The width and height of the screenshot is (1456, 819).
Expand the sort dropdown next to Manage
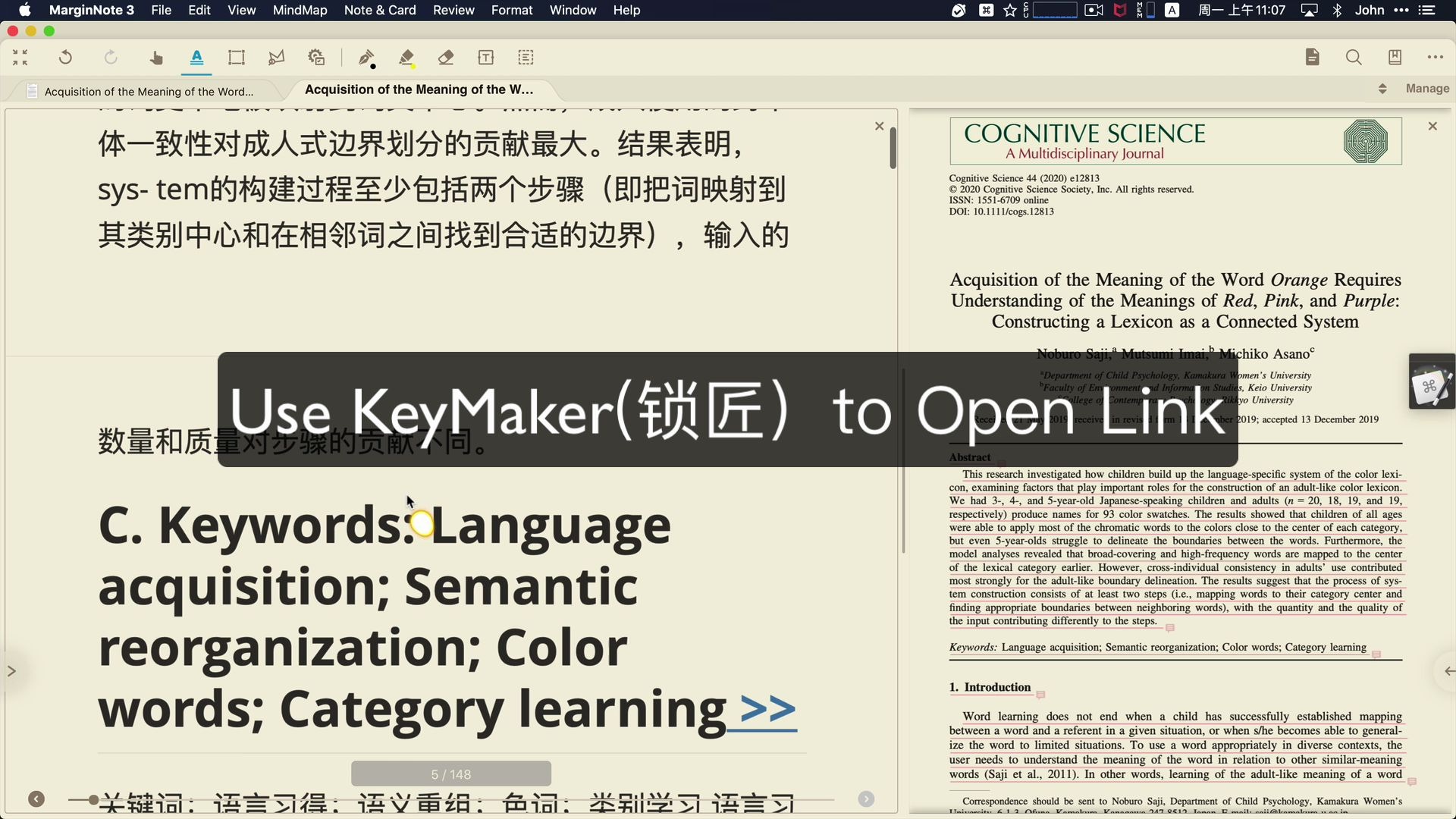coord(1382,88)
